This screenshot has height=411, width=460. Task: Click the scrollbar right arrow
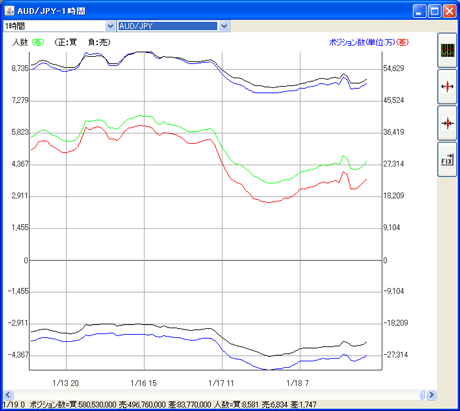point(431,395)
